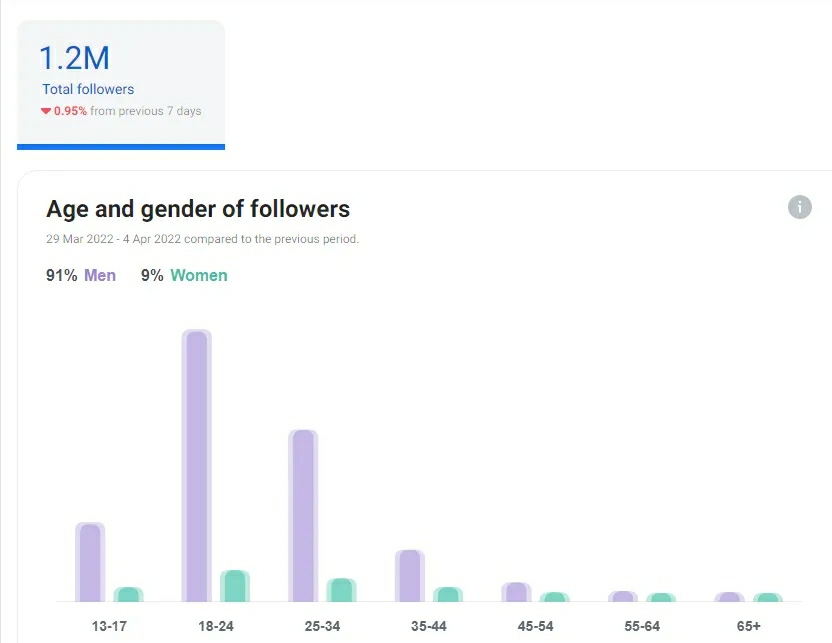Click the men bar for 13-17

[90, 562]
